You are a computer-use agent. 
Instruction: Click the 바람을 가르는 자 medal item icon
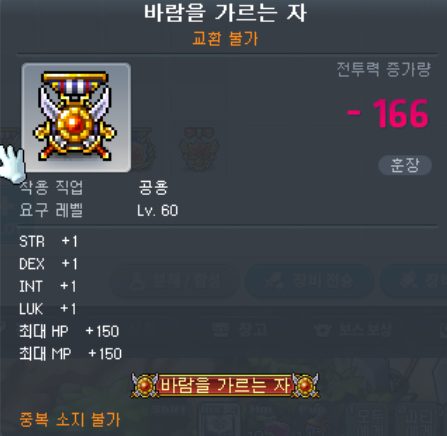pyautogui.click(x=76, y=117)
